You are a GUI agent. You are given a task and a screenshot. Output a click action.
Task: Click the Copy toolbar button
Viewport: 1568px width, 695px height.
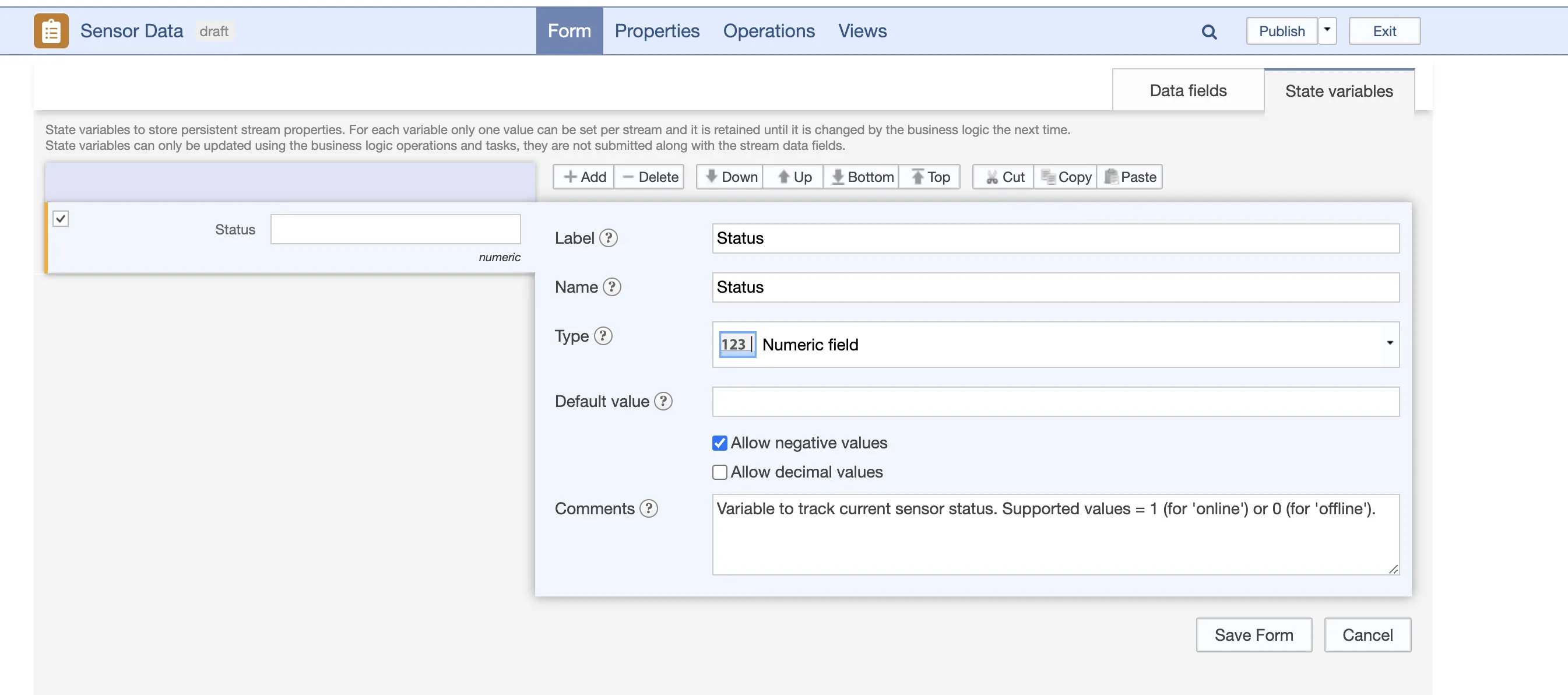tap(1066, 177)
